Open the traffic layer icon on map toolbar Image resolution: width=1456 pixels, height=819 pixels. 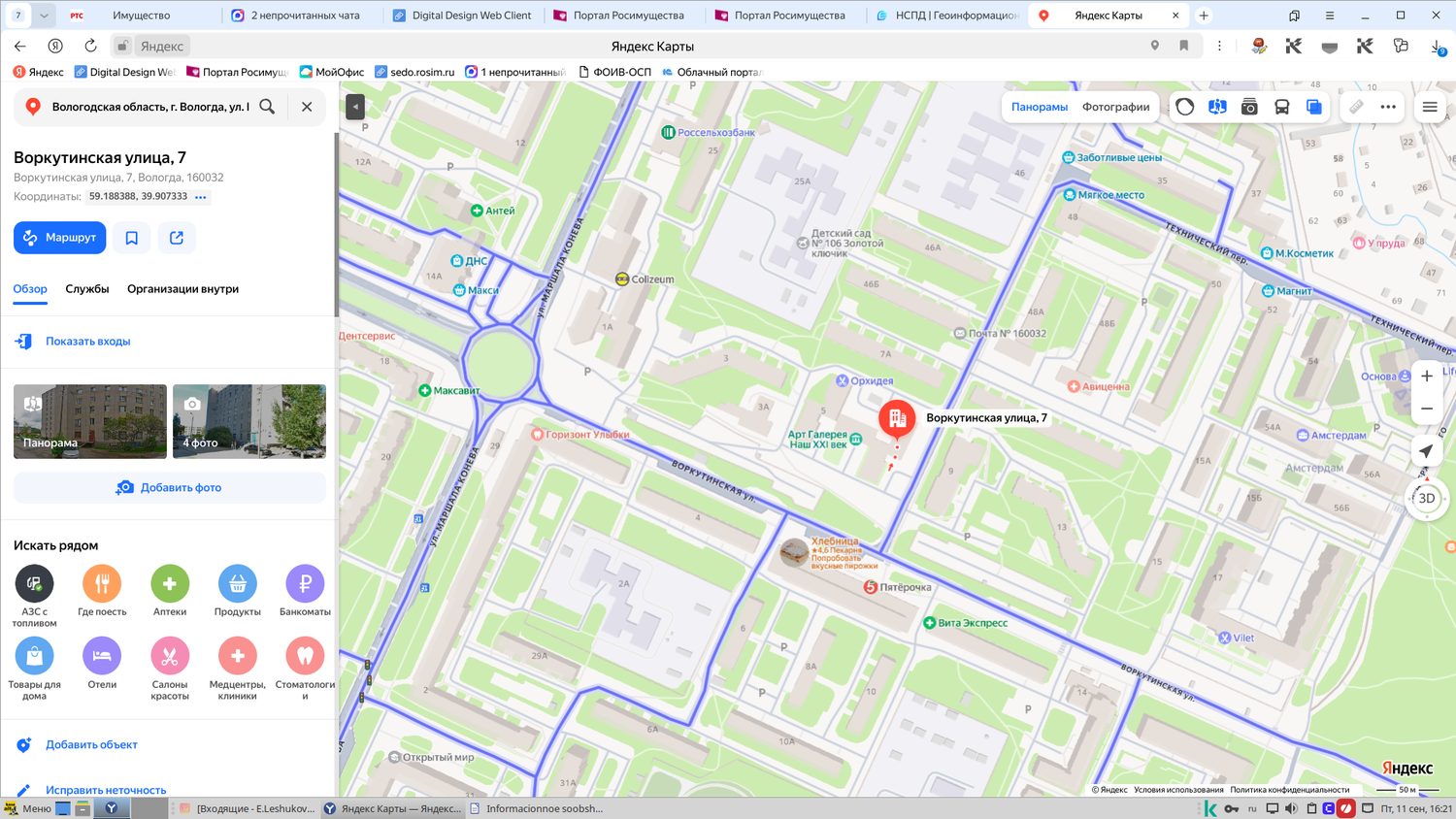[x=1184, y=107]
